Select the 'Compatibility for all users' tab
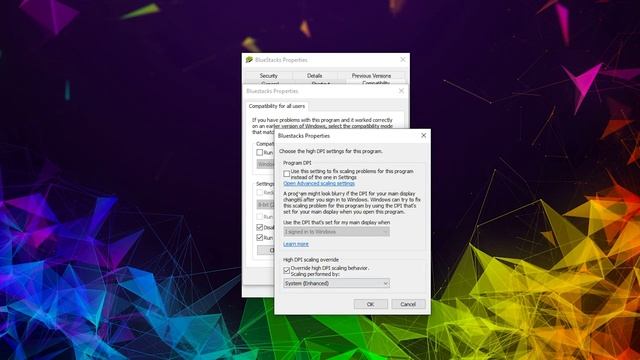This screenshot has width=640, height=360. coord(277,106)
